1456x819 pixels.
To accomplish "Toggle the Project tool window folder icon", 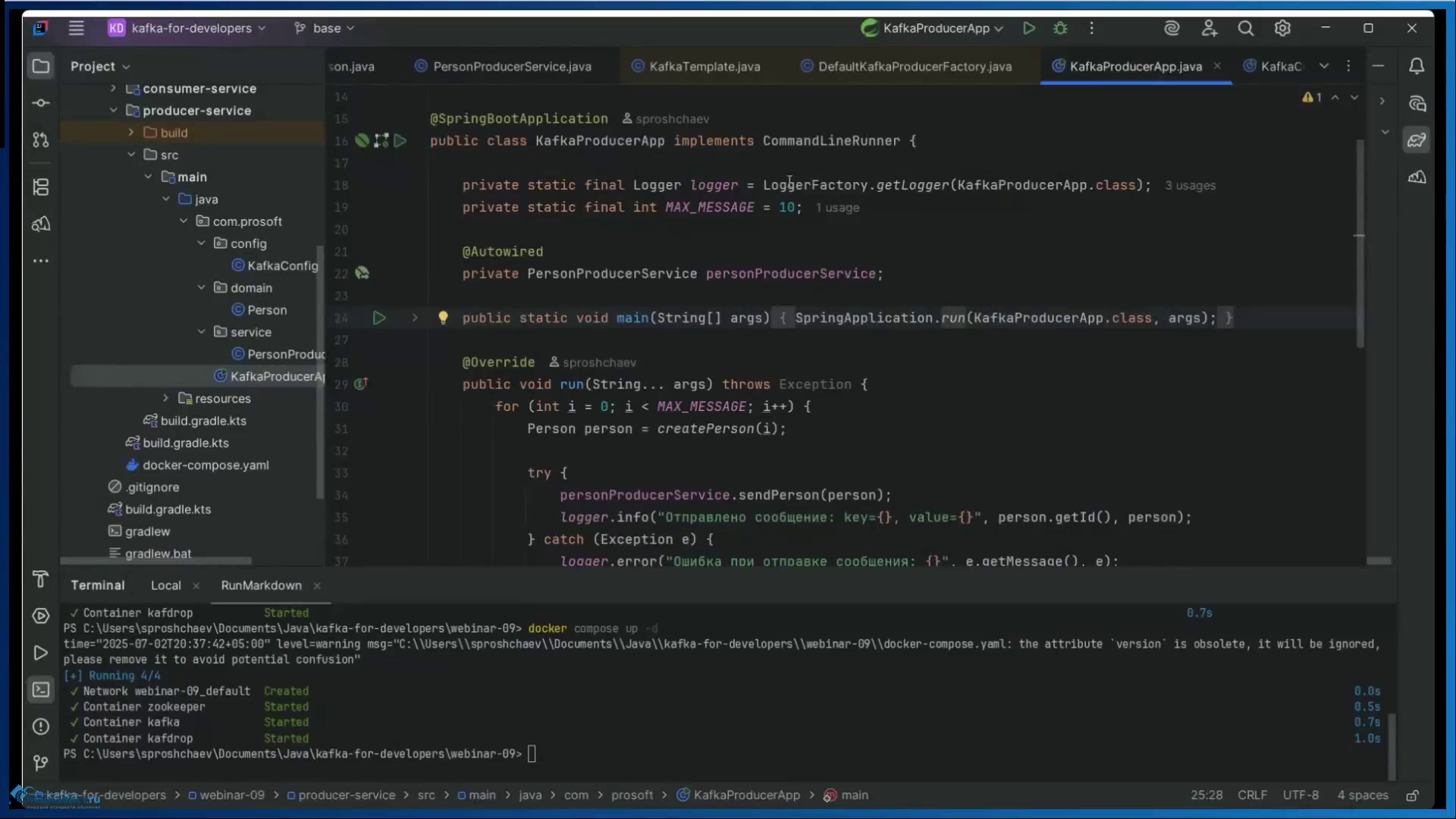I will (x=41, y=66).
